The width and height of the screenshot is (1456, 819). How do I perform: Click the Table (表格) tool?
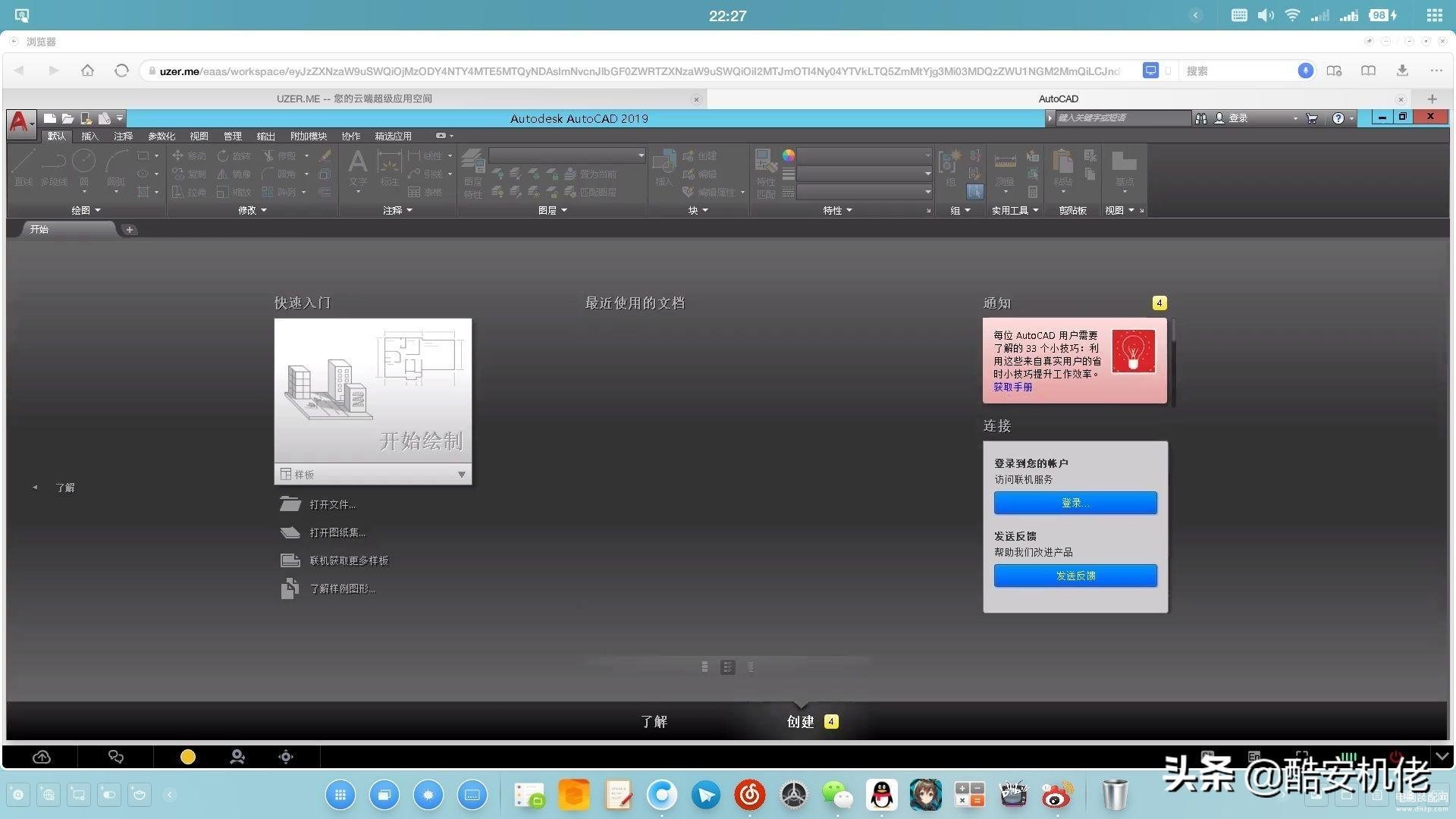point(425,192)
